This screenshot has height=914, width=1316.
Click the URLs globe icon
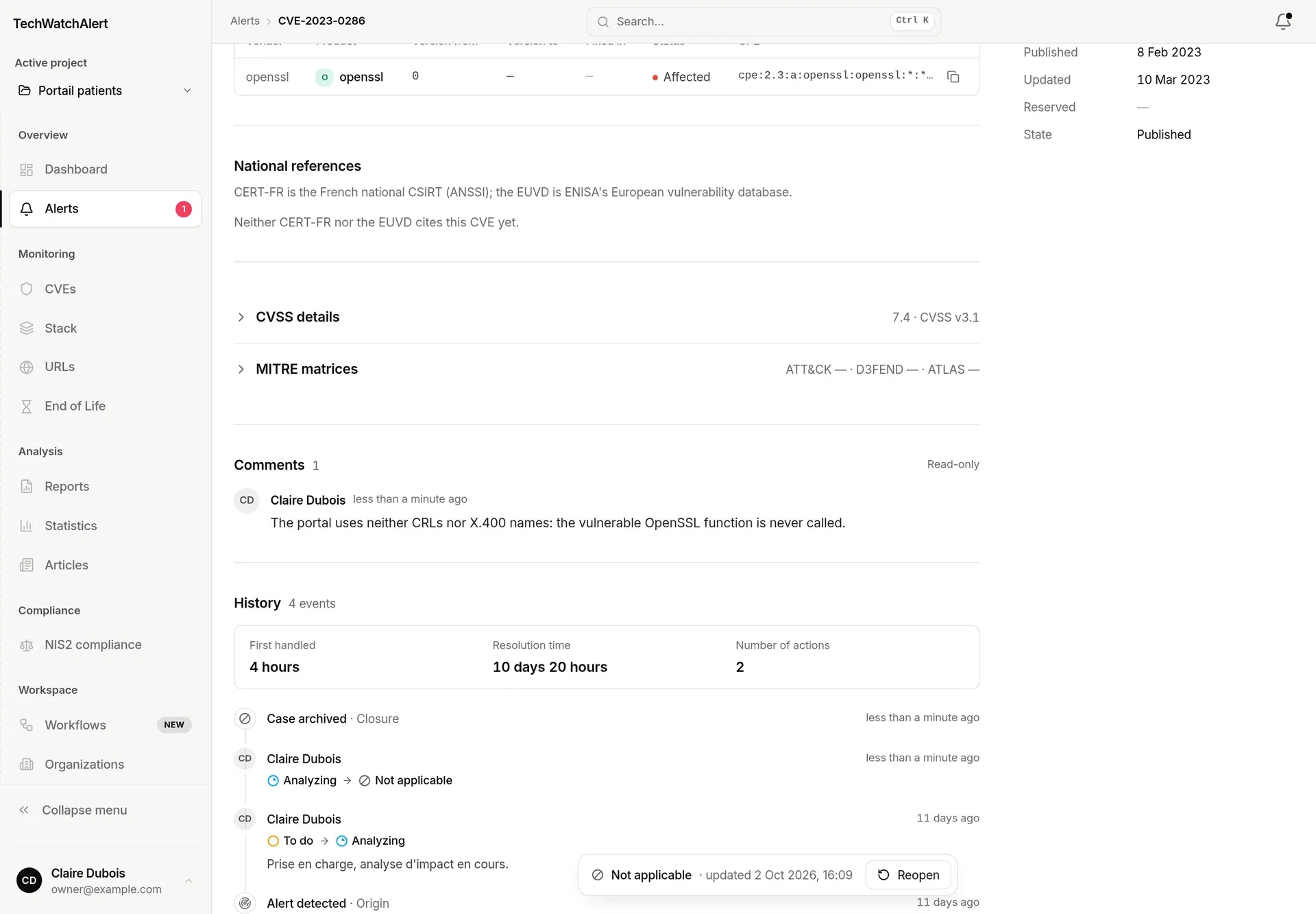click(27, 367)
